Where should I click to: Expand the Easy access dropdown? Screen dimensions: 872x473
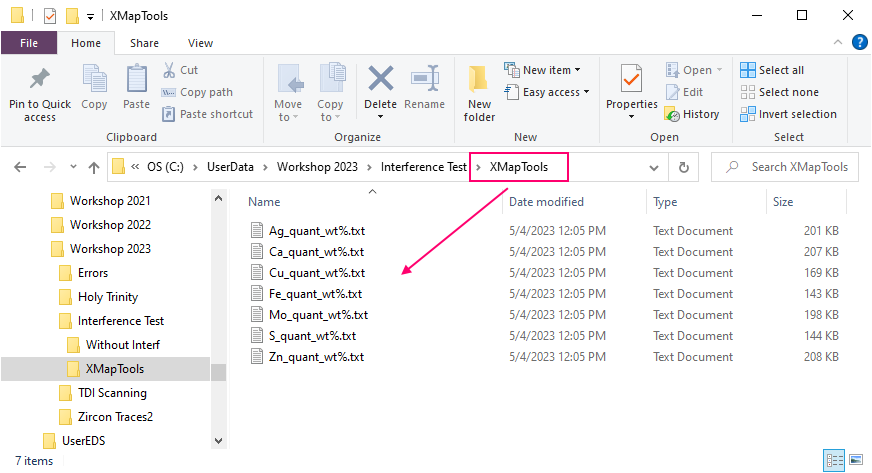547,92
